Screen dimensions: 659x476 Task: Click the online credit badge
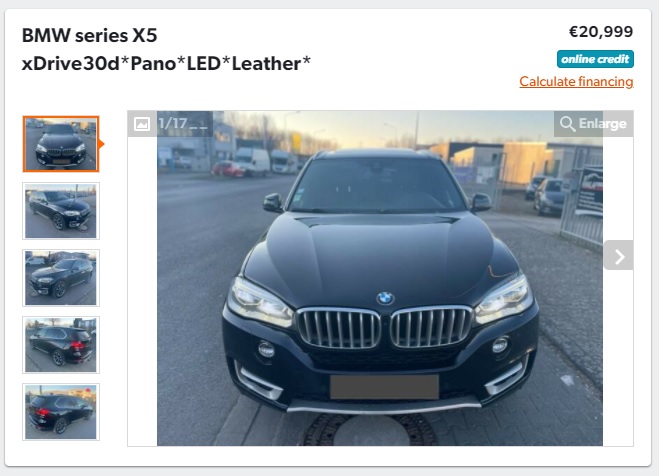tap(595, 59)
